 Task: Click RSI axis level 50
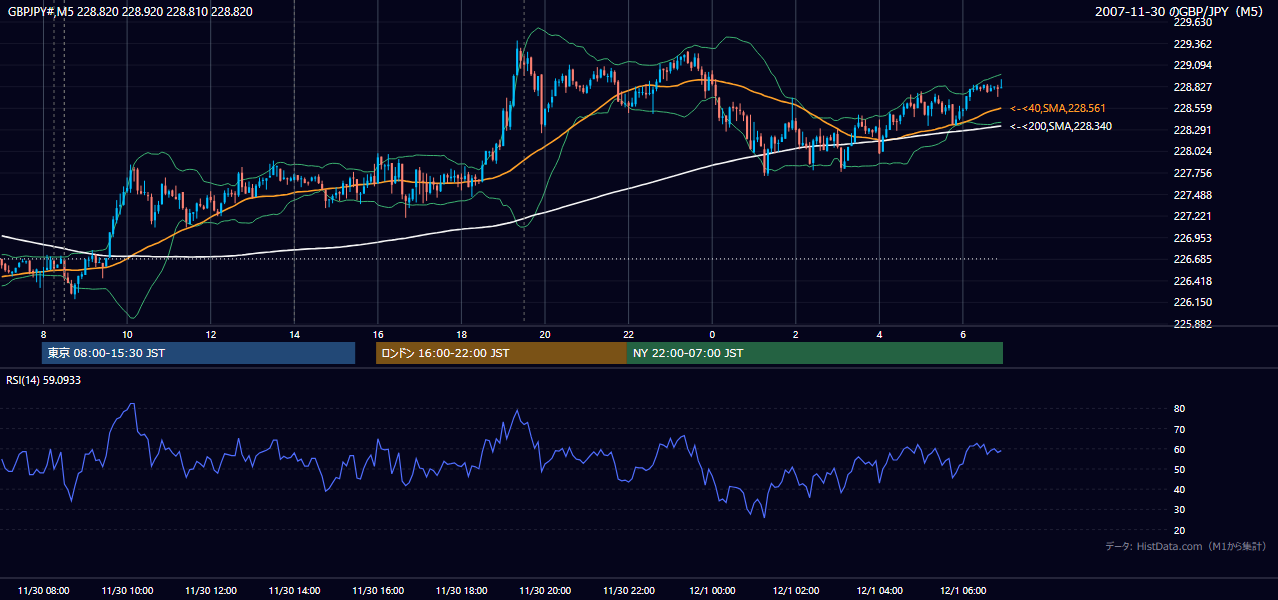pyautogui.click(x=1179, y=469)
